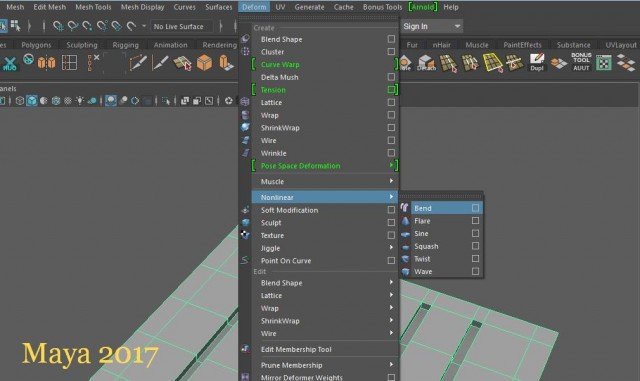The image size is (640, 381).
Task: Click the multi-cut knife shelf icon
Action: tap(138, 62)
